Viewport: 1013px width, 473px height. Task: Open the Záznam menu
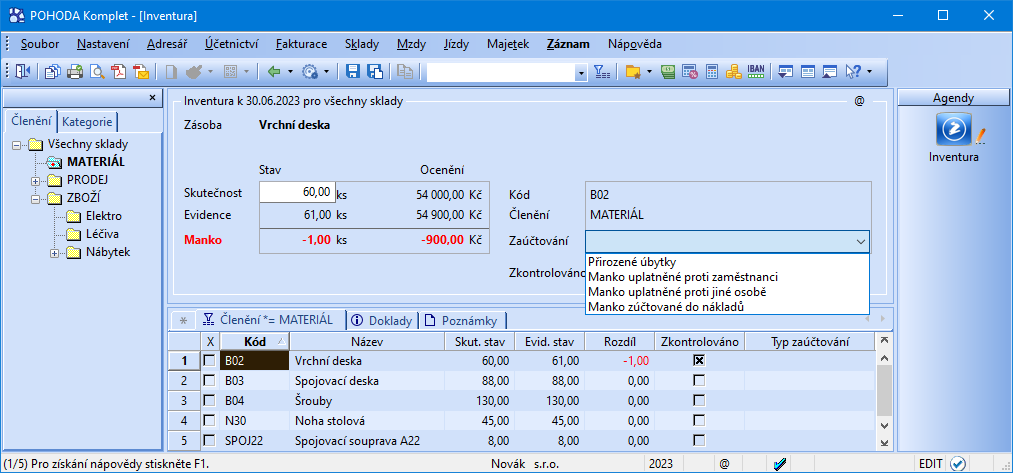568,45
